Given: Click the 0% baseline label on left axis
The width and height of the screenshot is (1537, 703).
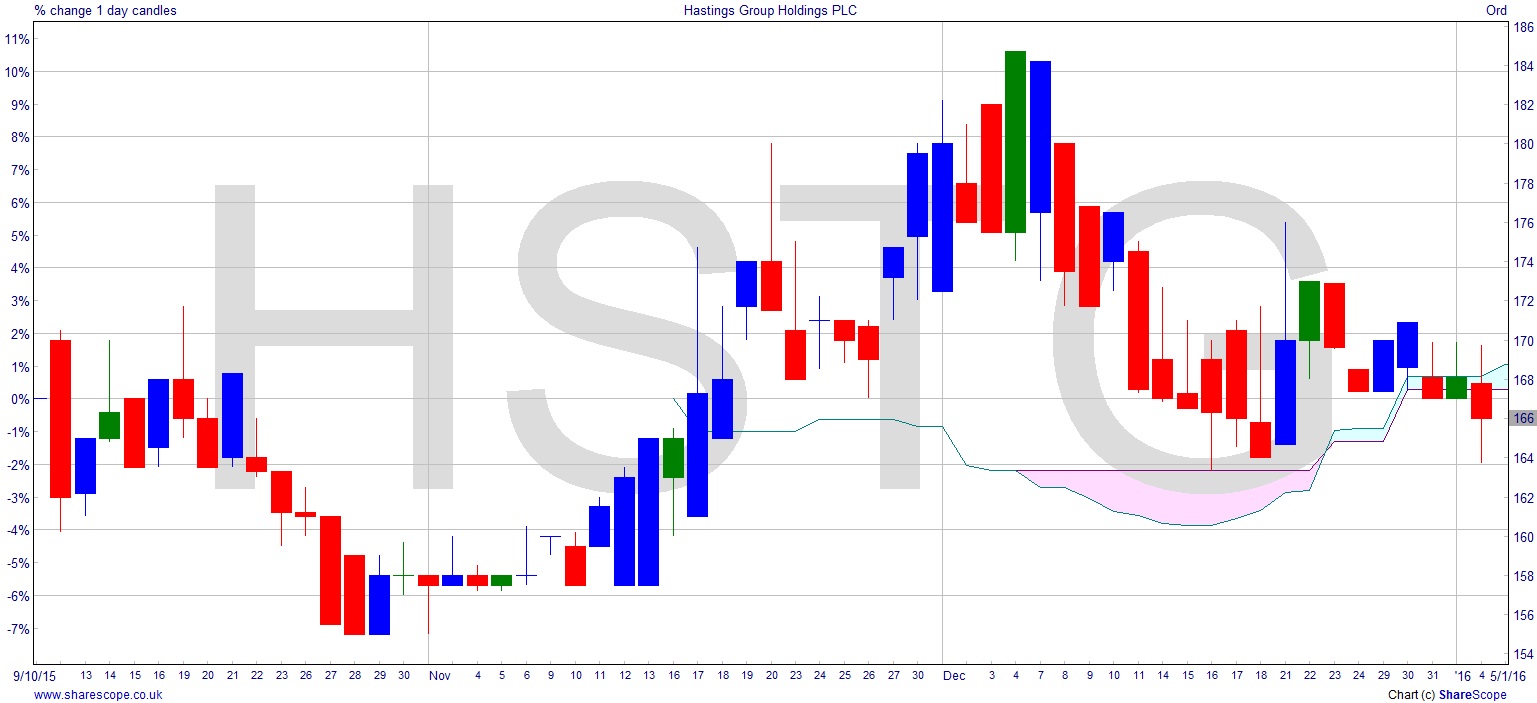Looking at the screenshot, I should click(20, 399).
